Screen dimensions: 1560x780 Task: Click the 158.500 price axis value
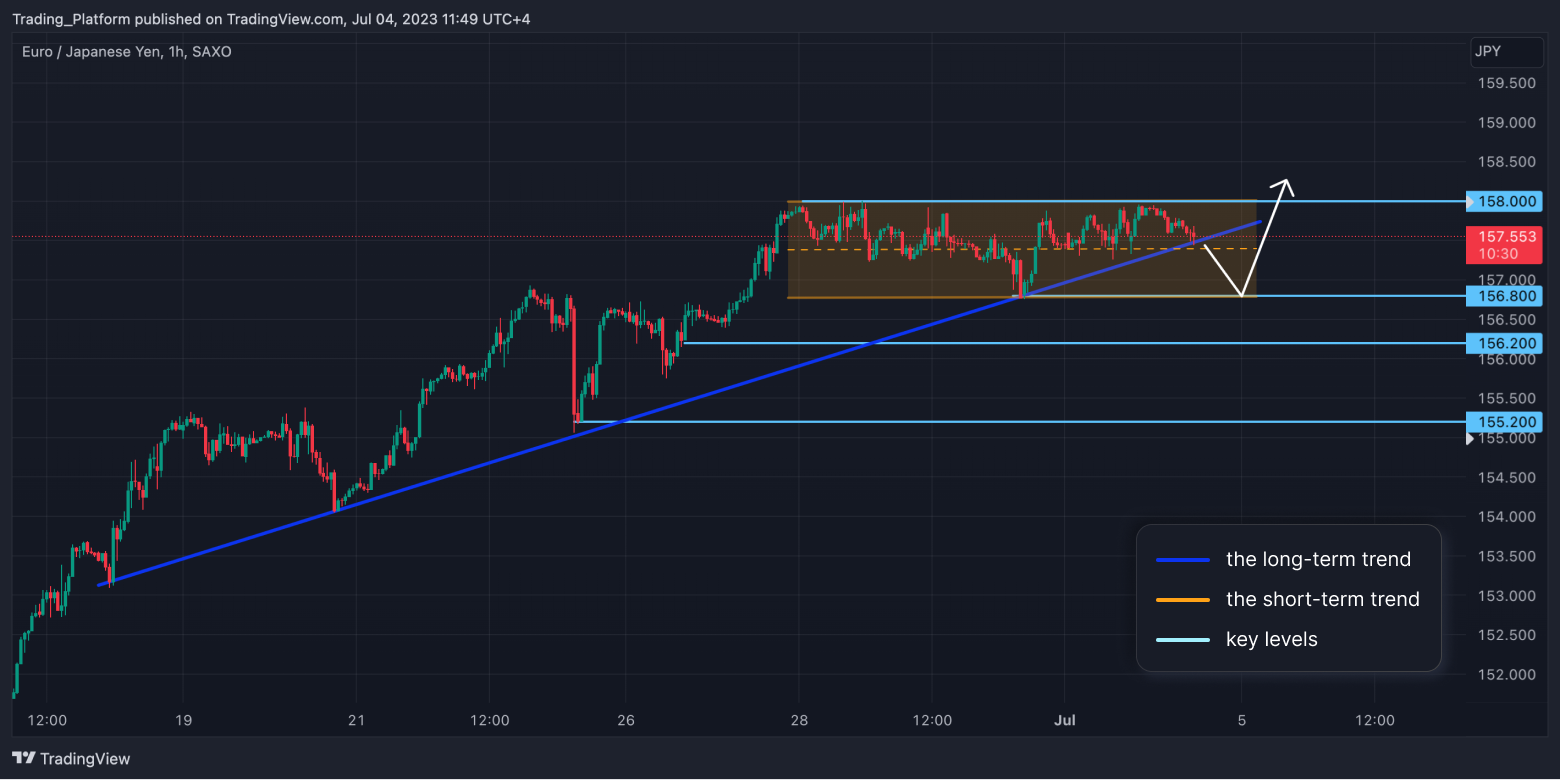coord(1507,162)
